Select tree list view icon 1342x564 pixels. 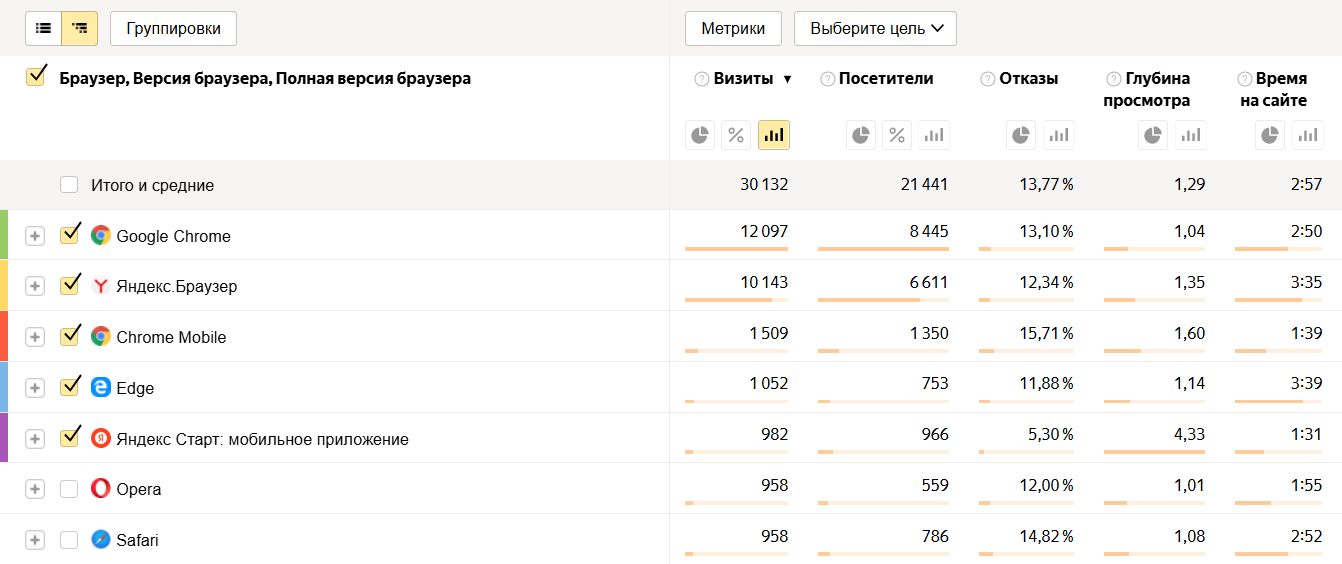coord(80,29)
